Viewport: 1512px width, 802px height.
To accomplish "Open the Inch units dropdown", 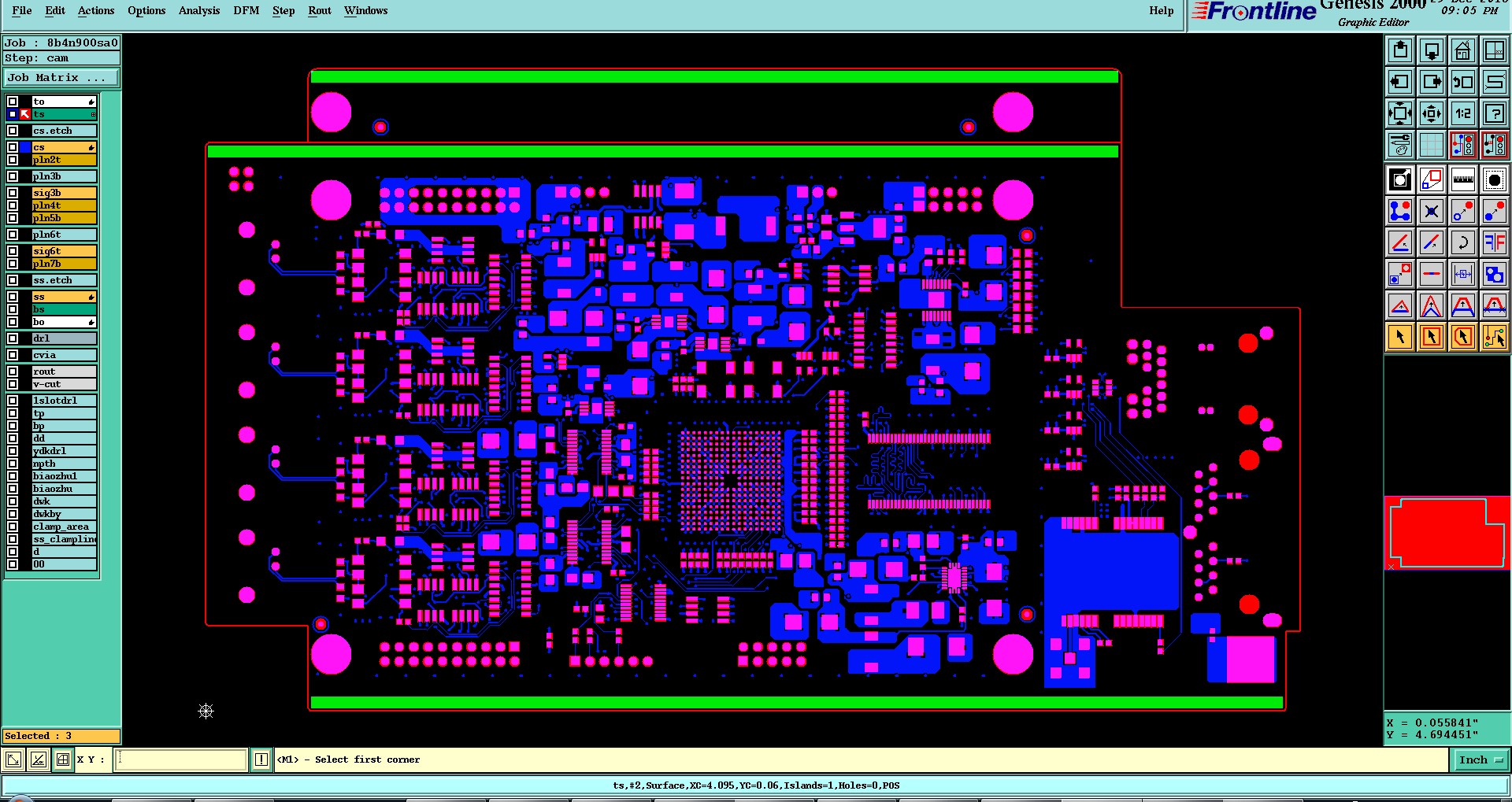I will [x=1480, y=759].
